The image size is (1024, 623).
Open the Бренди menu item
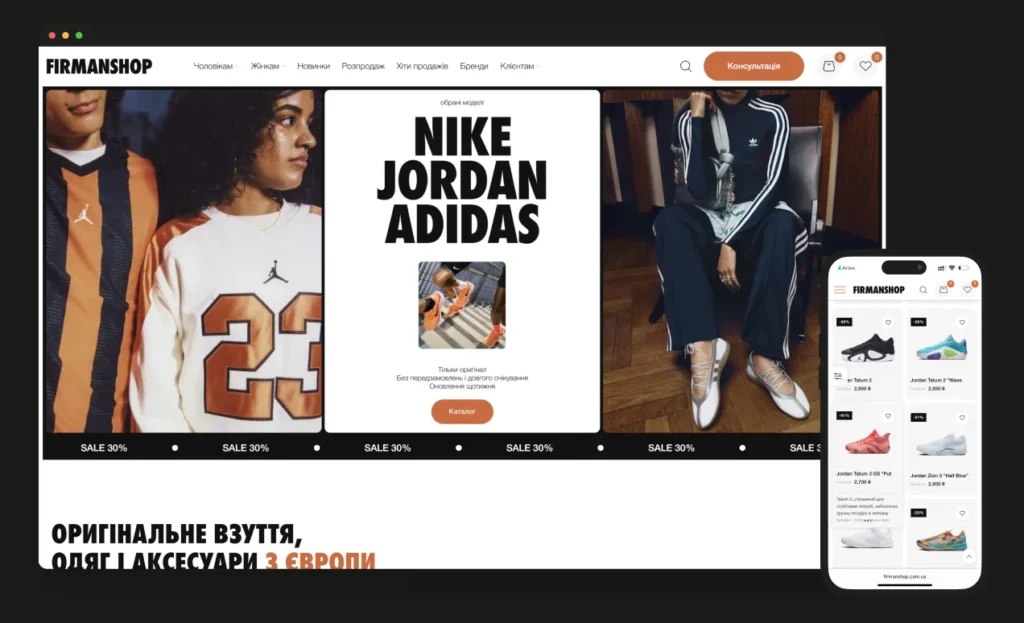474,67
